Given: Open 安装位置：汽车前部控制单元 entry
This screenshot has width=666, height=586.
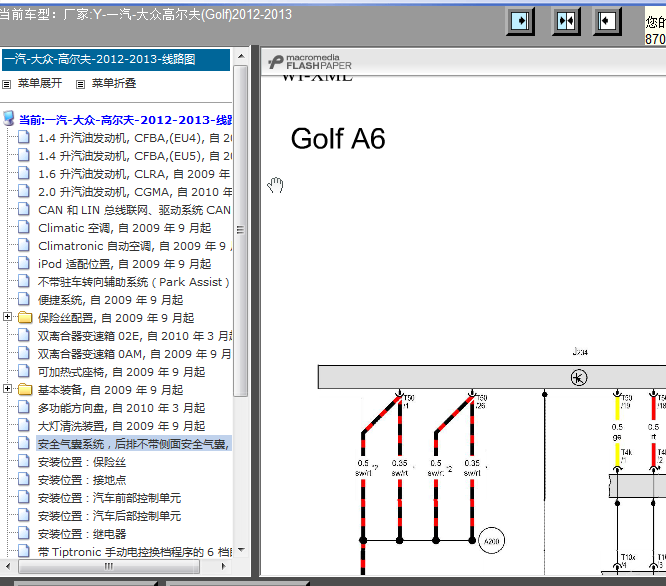Looking at the screenshot, I should 110,498.
